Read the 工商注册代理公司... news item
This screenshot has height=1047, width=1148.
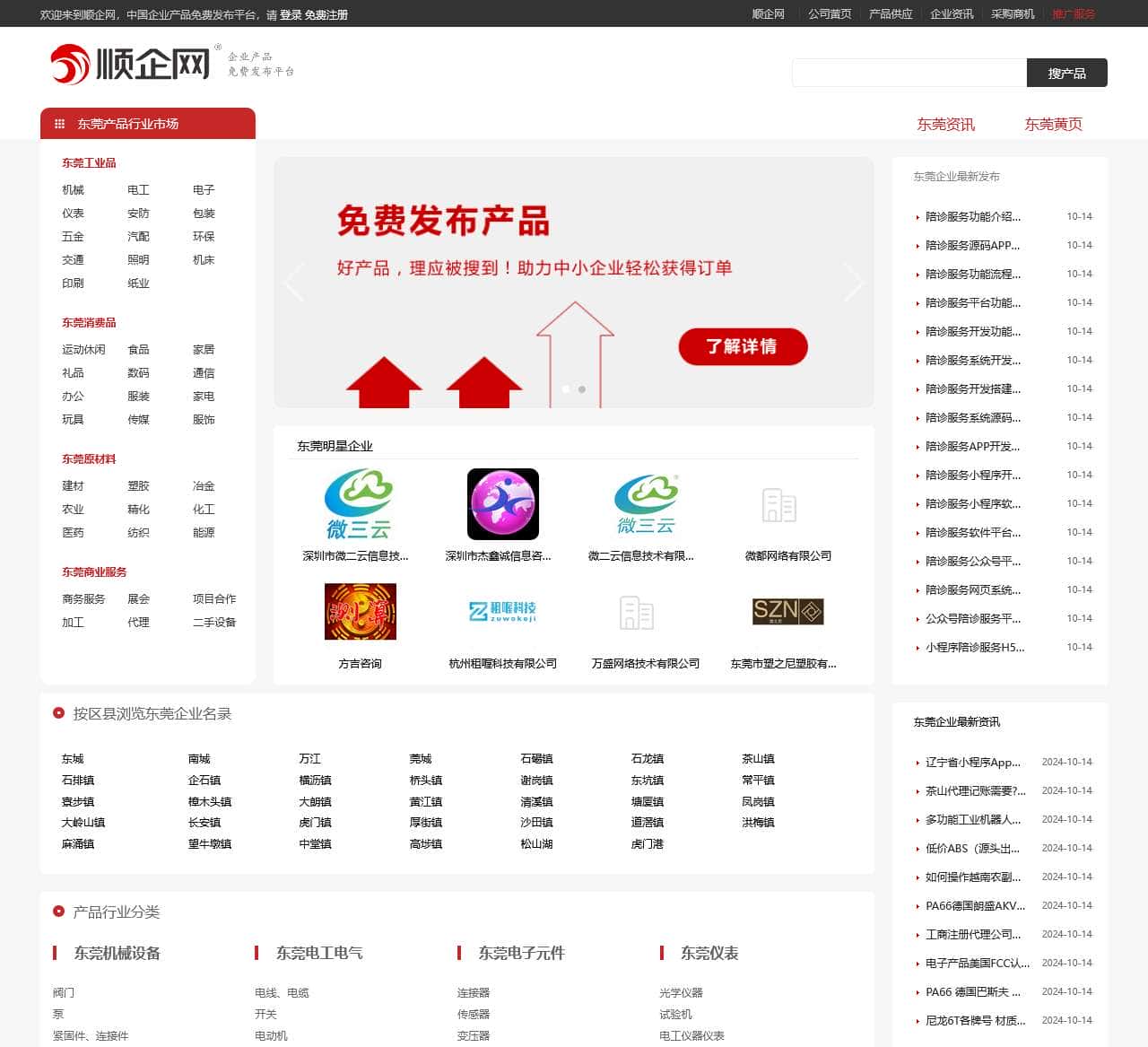(x=973, y=935)
